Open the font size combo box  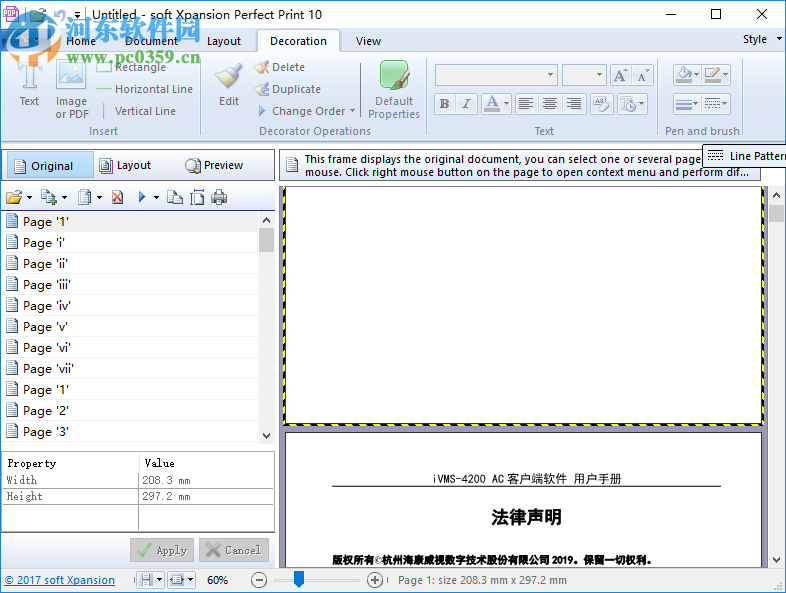(584, 75)
